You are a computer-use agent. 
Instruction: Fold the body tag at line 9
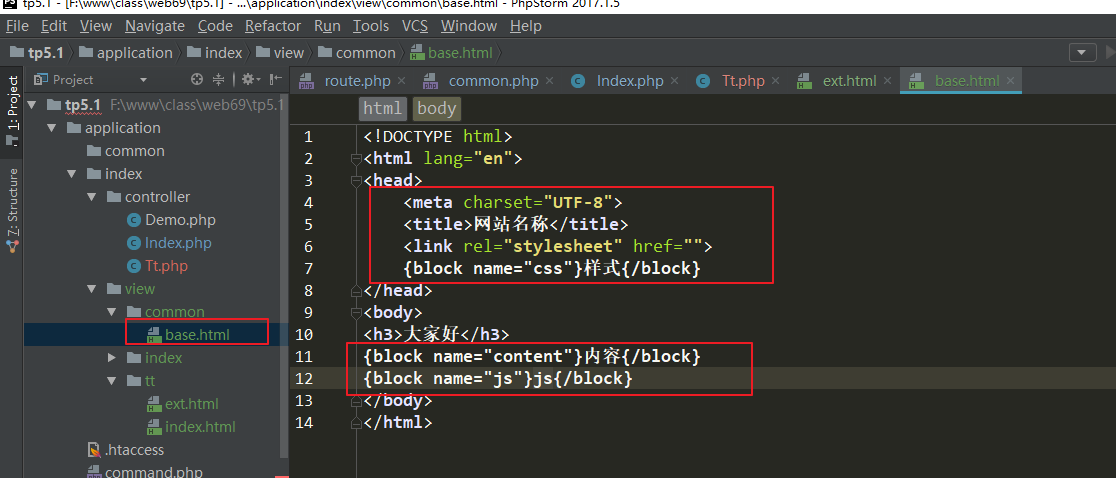357,312
